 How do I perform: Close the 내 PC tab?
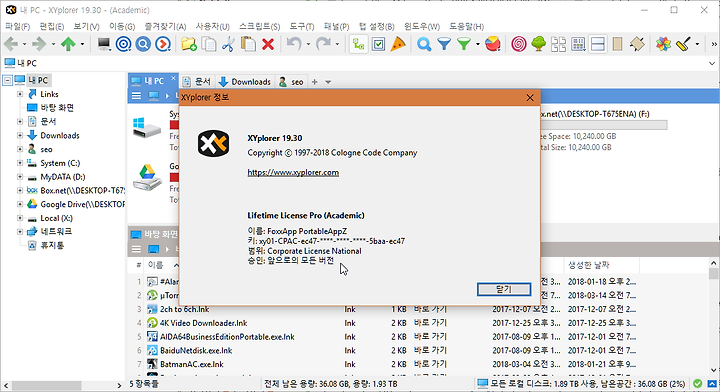(x=173, y=78)
